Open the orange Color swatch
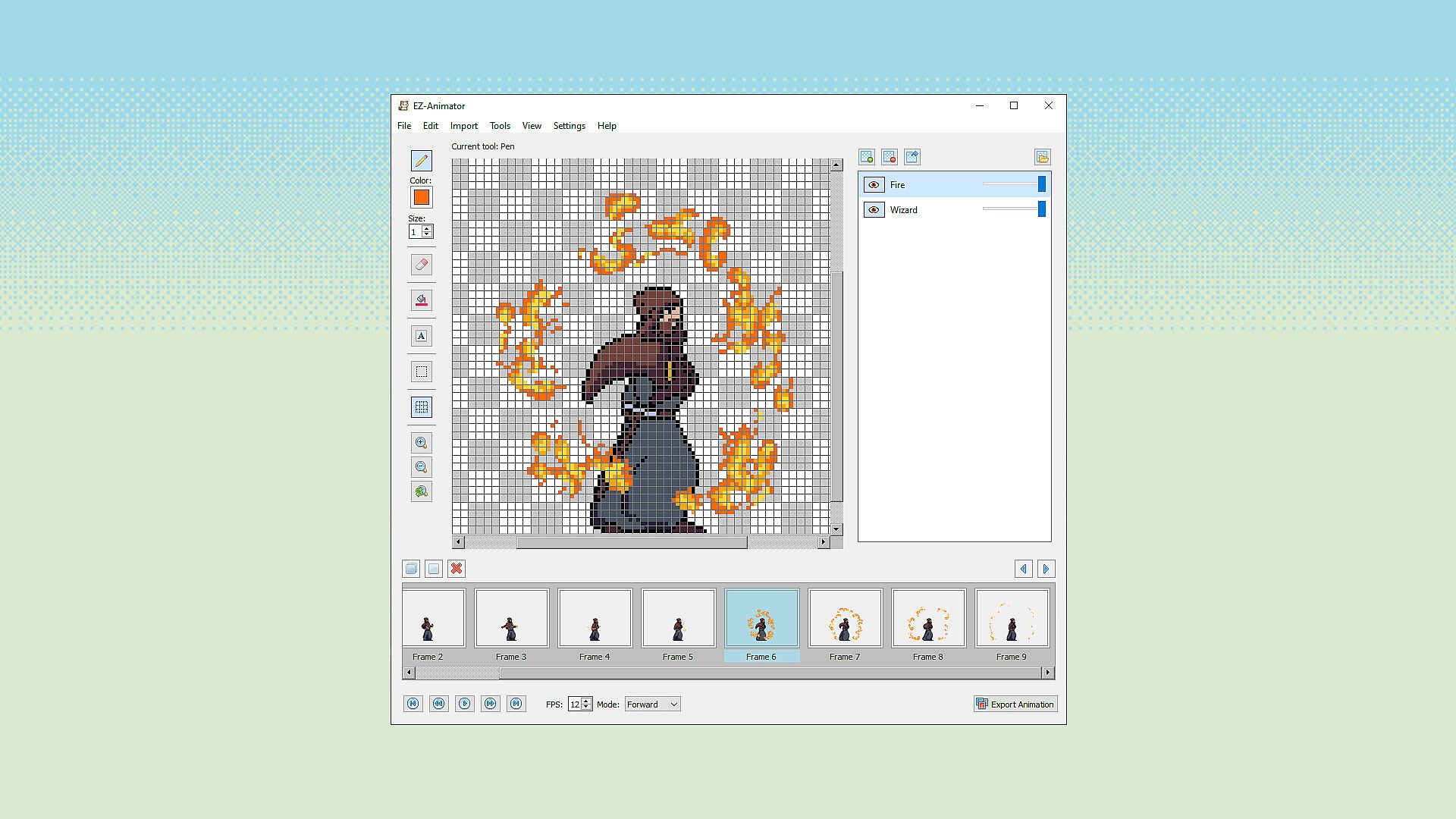 click(x=422, y=198)
